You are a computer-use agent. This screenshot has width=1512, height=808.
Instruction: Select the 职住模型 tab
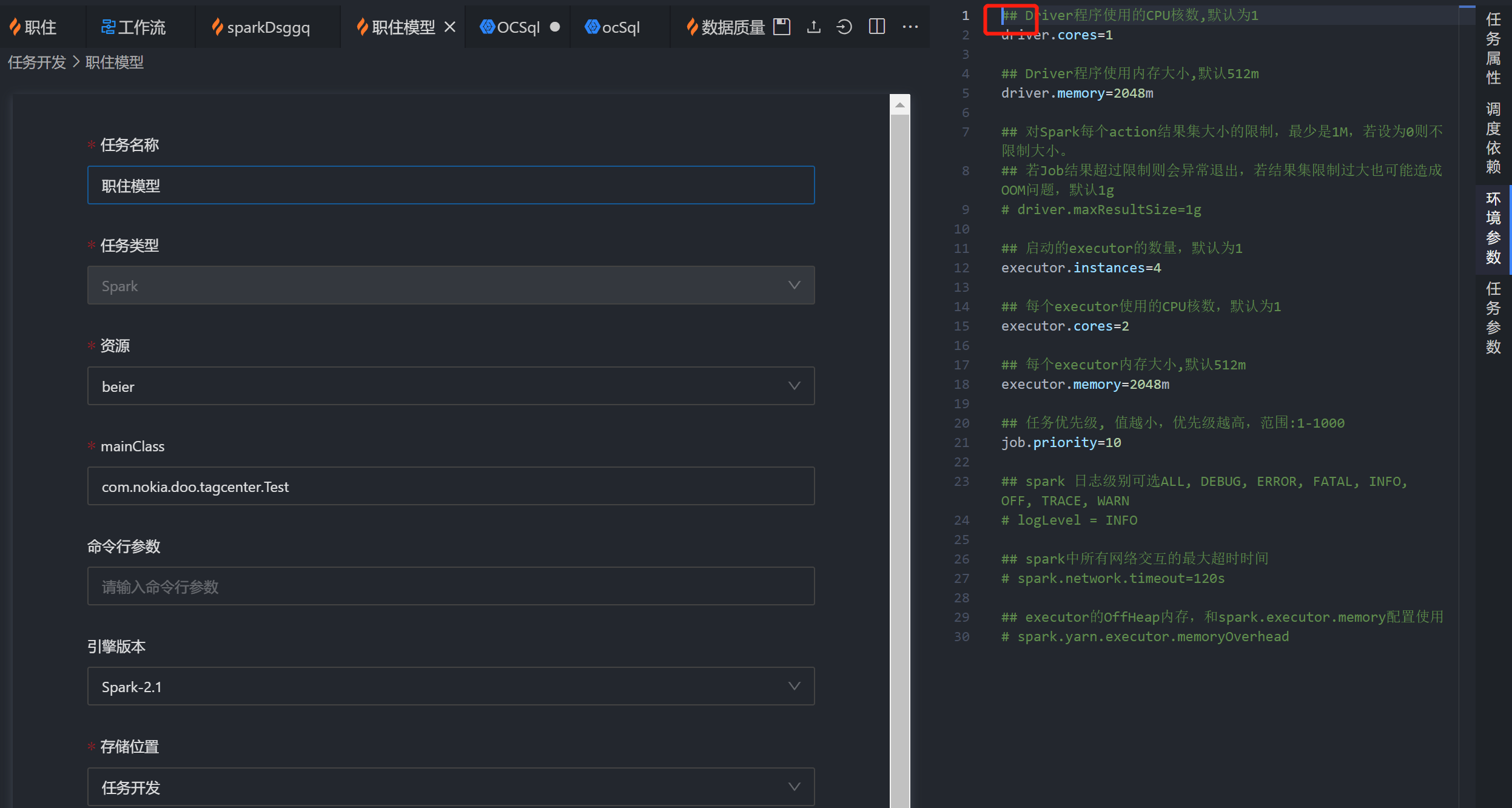[x=403, y=27]
